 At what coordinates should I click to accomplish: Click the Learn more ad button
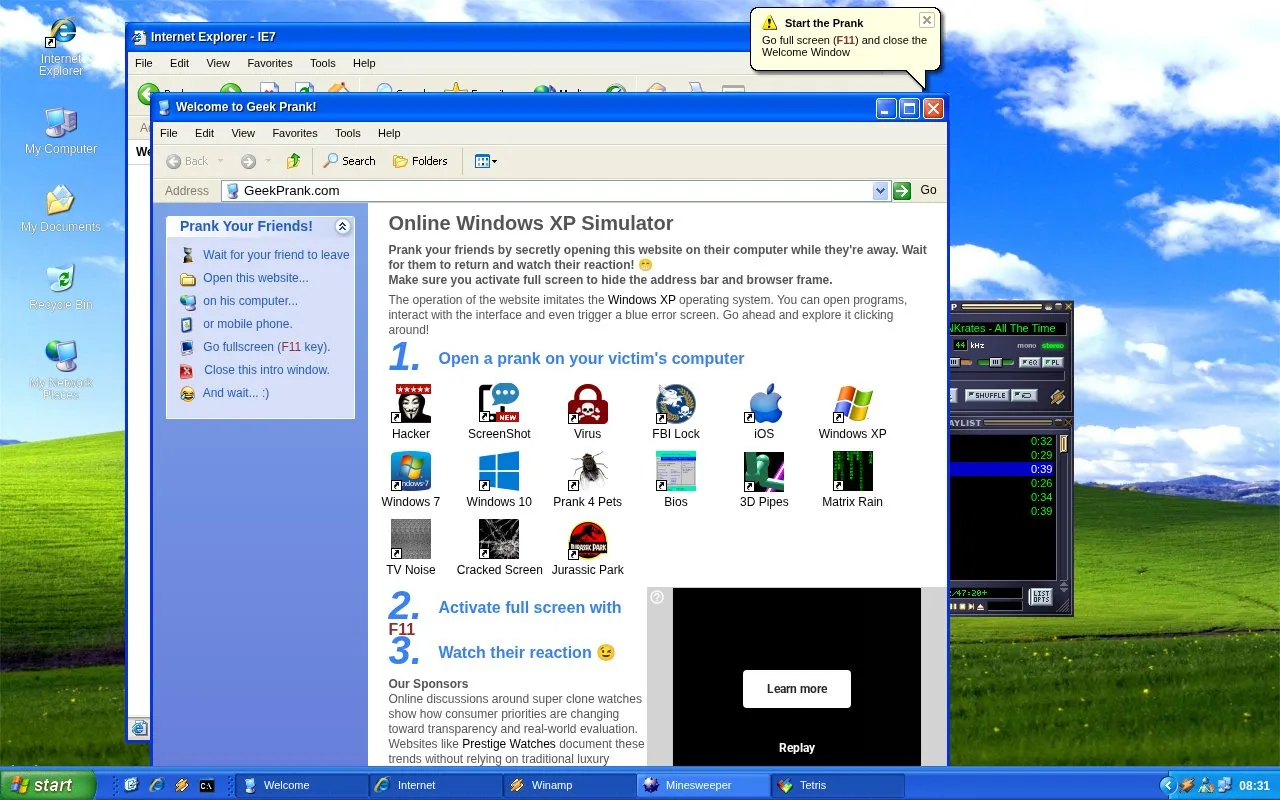(x=797, y=689)
